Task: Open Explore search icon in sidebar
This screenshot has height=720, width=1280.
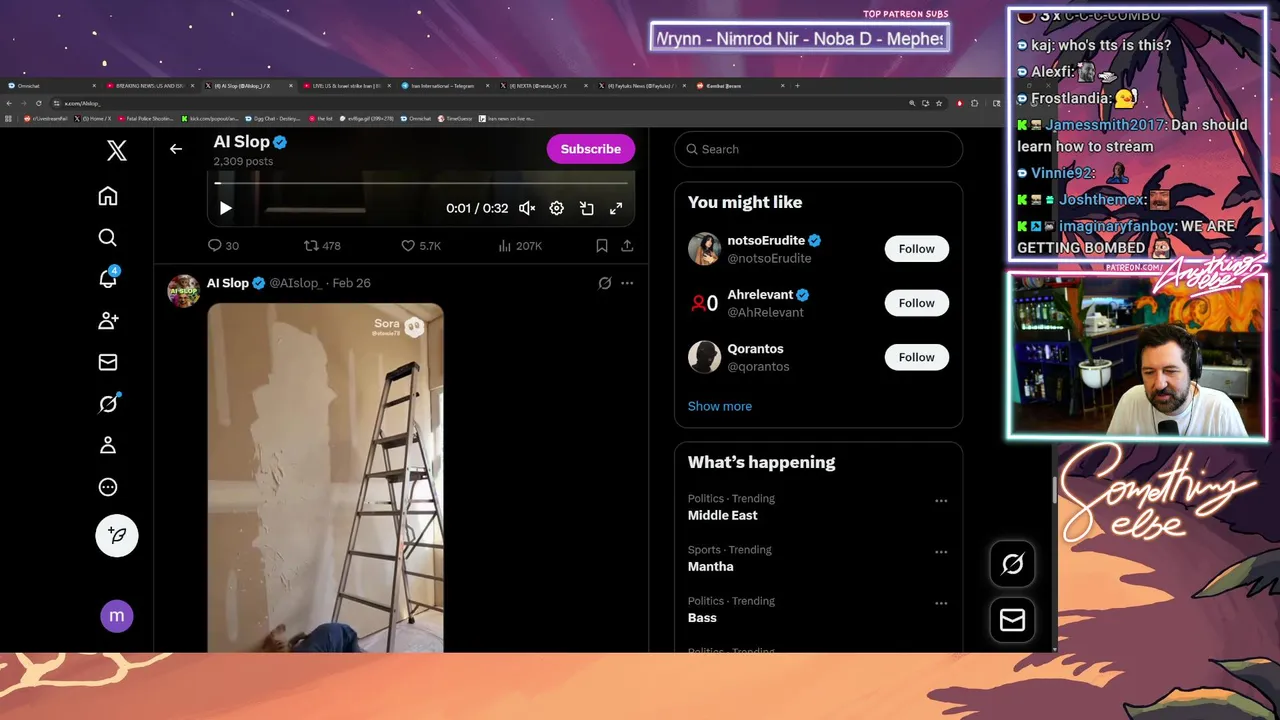Action: [x=108, y=237]
